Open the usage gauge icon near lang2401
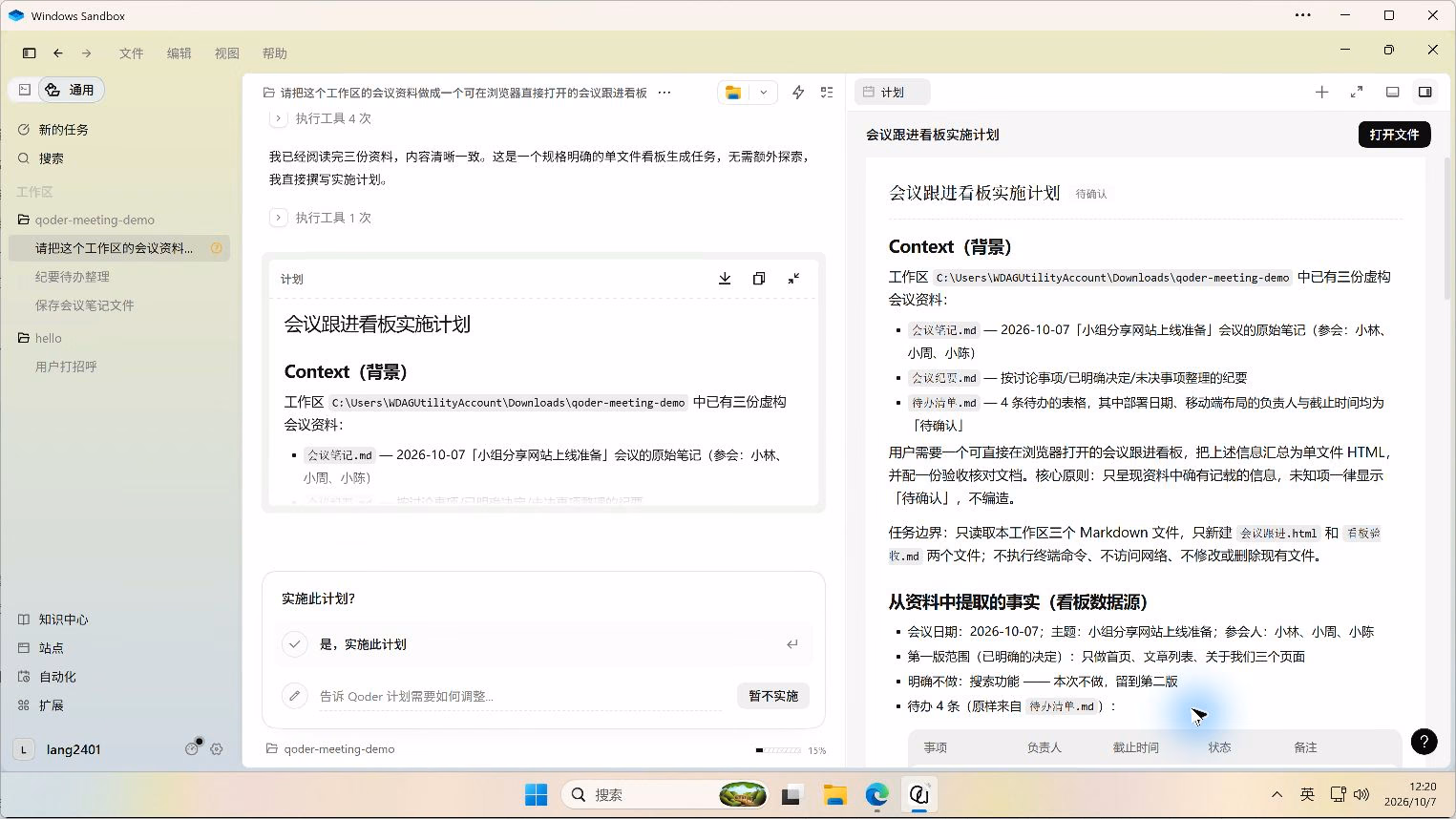1456x819 pixels. point(192,749)
